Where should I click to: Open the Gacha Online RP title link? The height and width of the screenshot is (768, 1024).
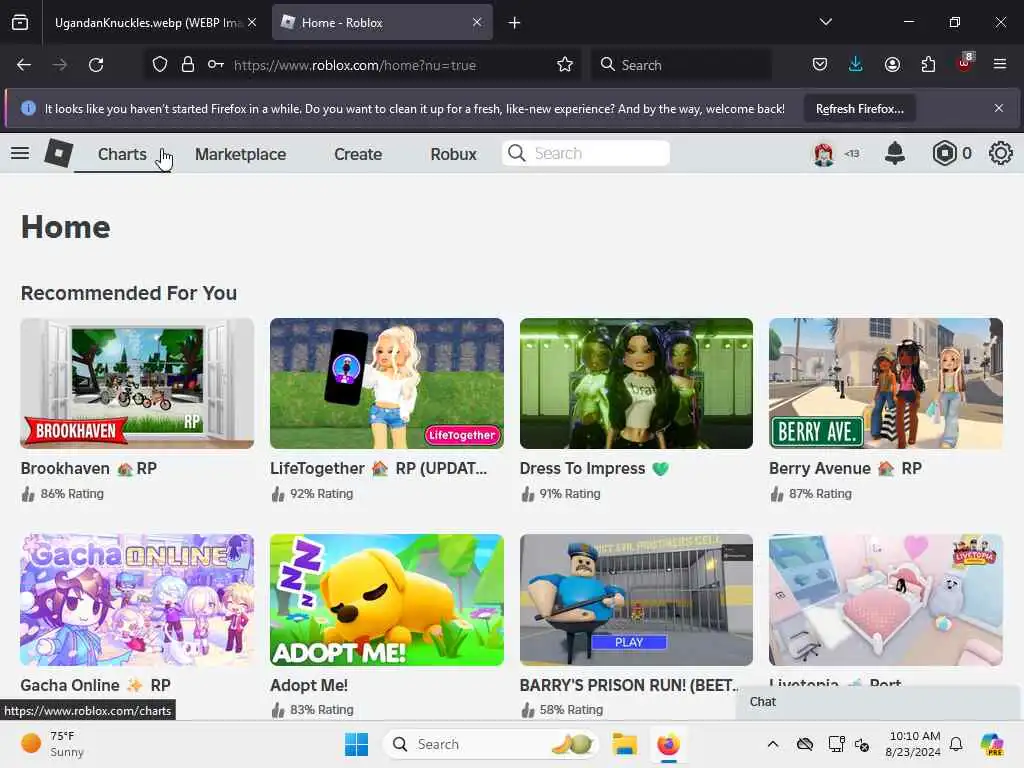95,685
